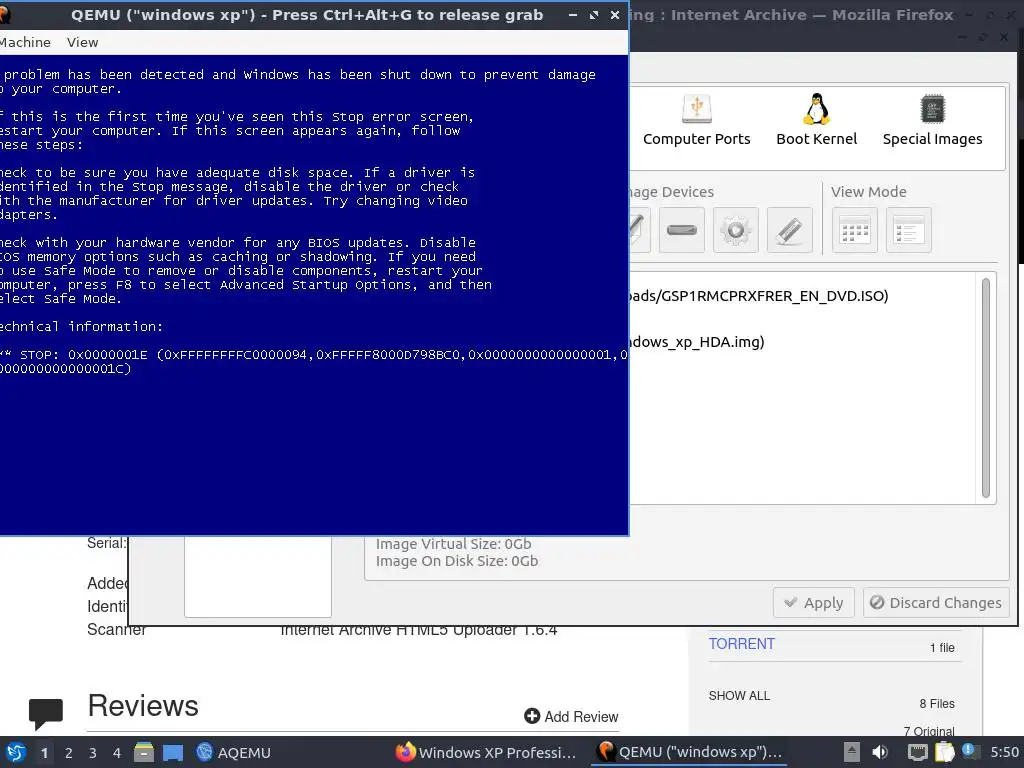Select the windows_xp_HDA.img device entry

(x=697, y=342)
